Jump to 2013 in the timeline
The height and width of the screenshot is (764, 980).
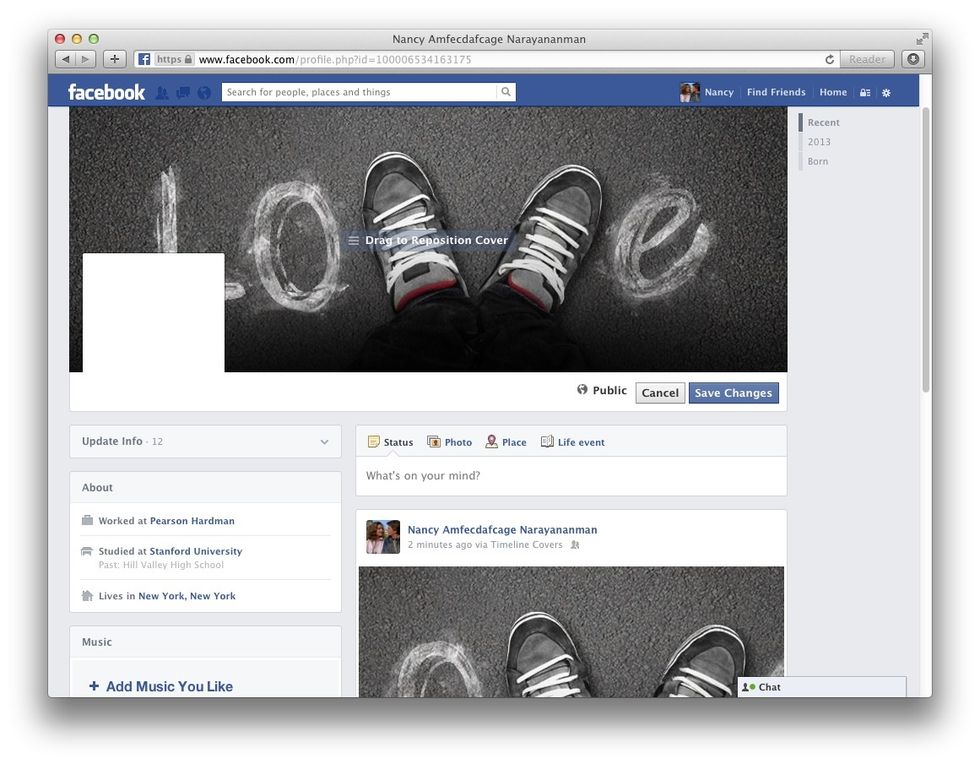819,142
